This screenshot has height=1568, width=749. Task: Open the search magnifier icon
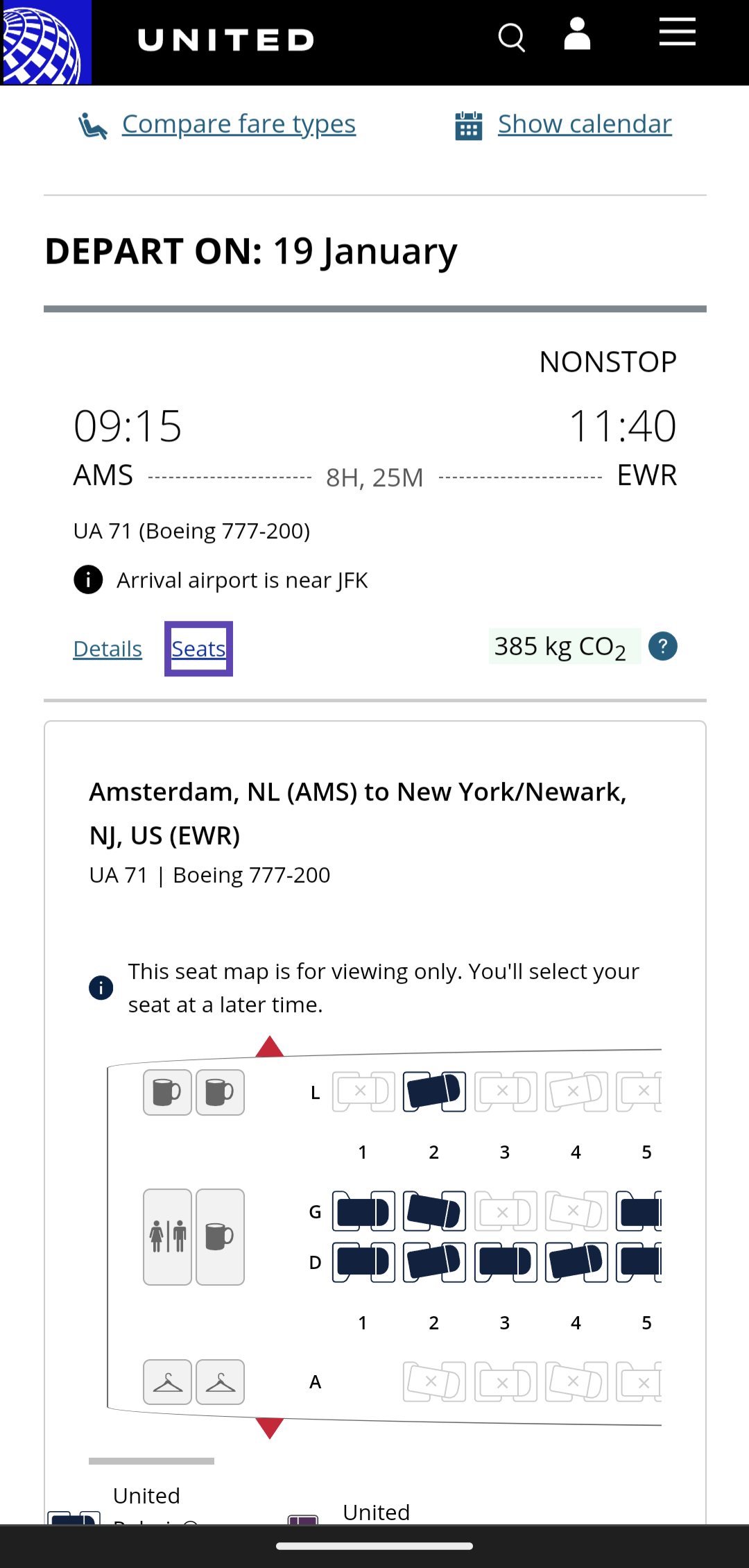tap(512, 37)
